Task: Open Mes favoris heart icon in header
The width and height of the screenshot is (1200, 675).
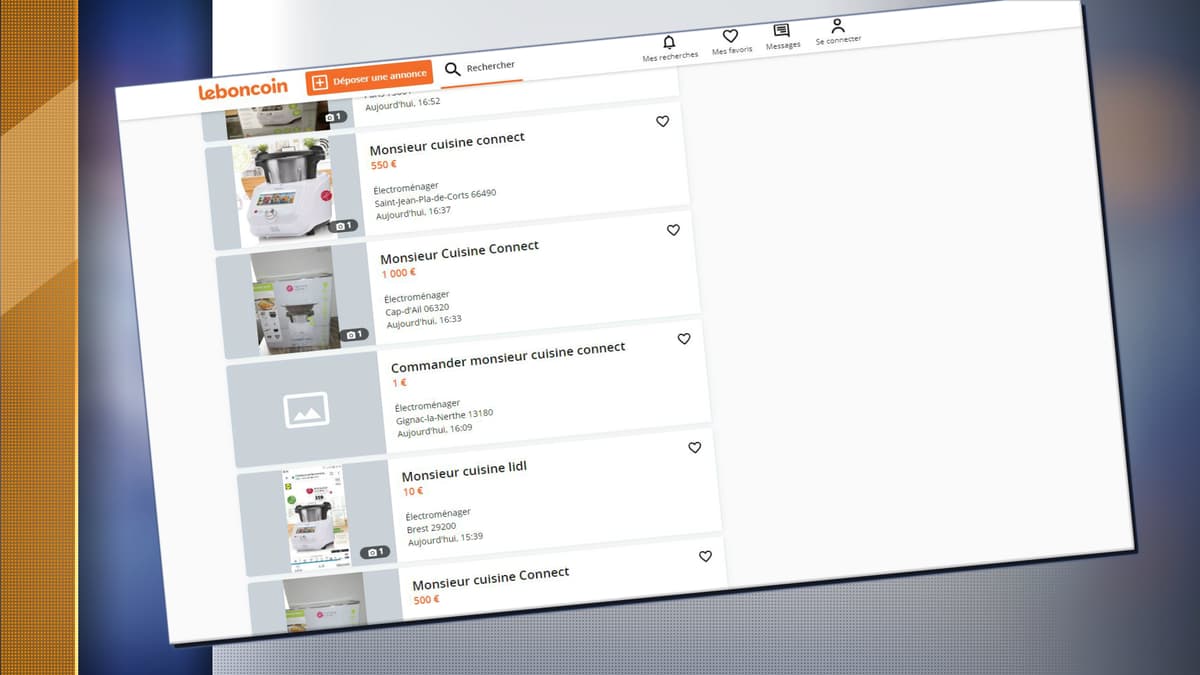Action: click(730, 36)
